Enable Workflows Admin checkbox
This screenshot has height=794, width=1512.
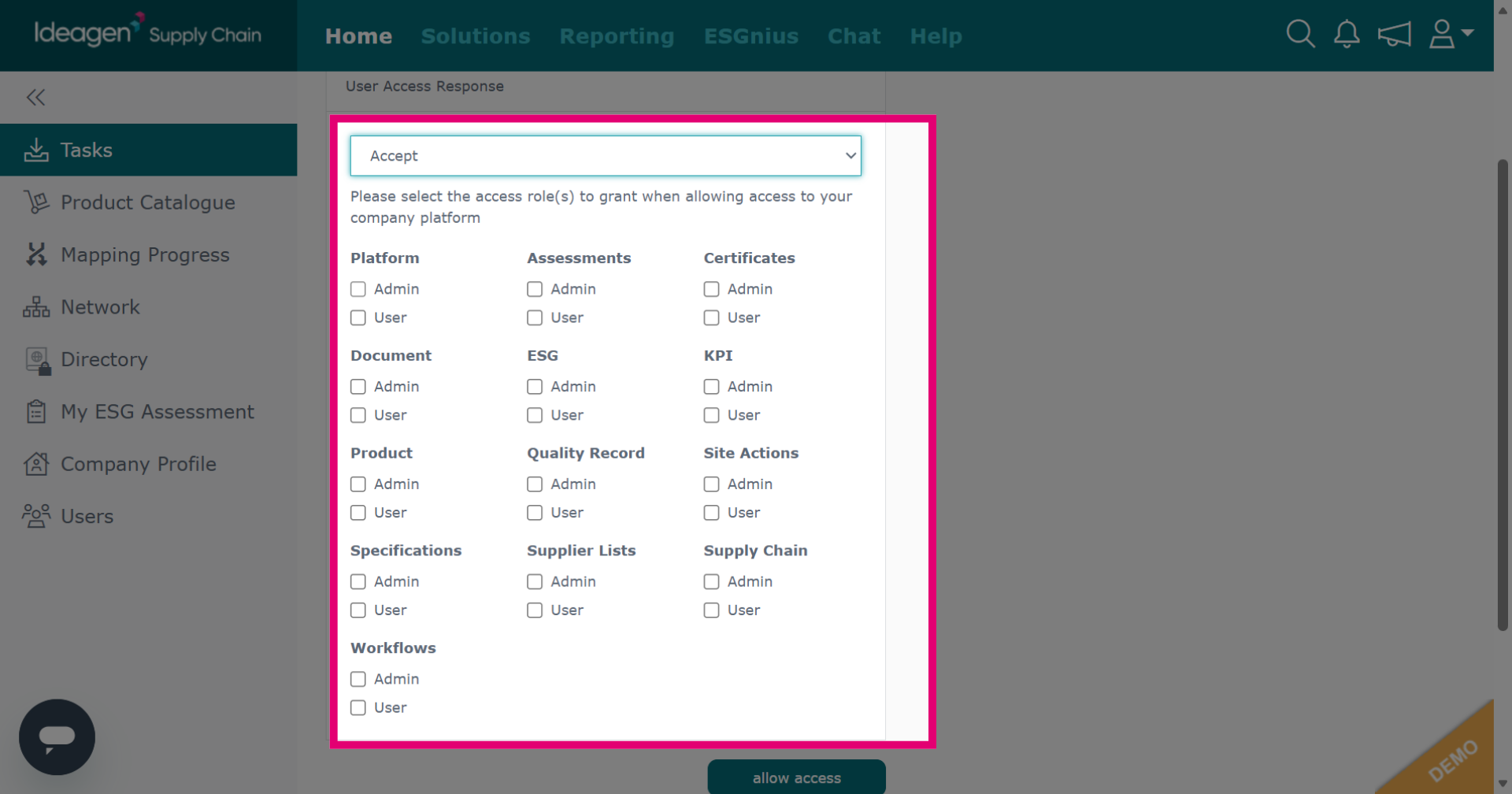[x=358, y=679]
